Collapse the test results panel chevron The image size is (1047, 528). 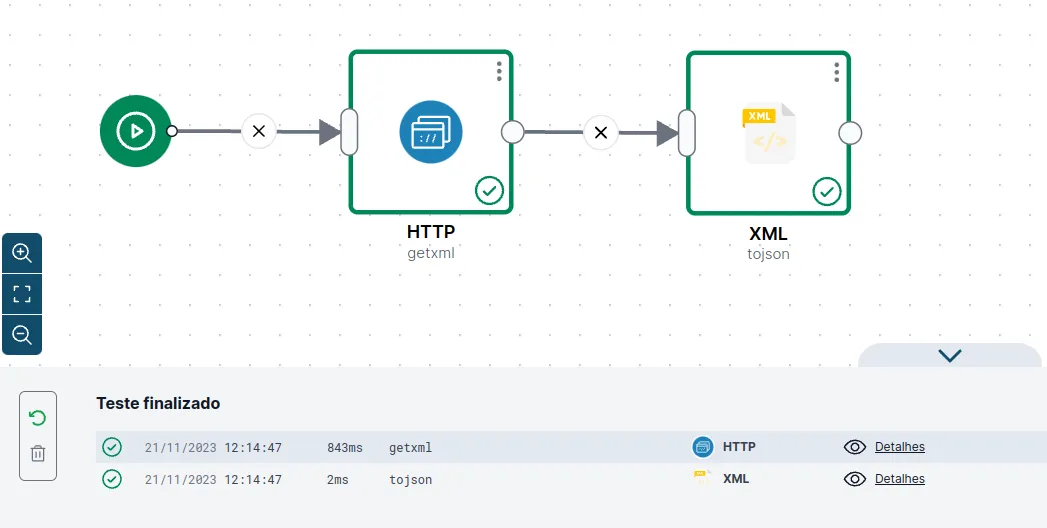pos(950,355)
